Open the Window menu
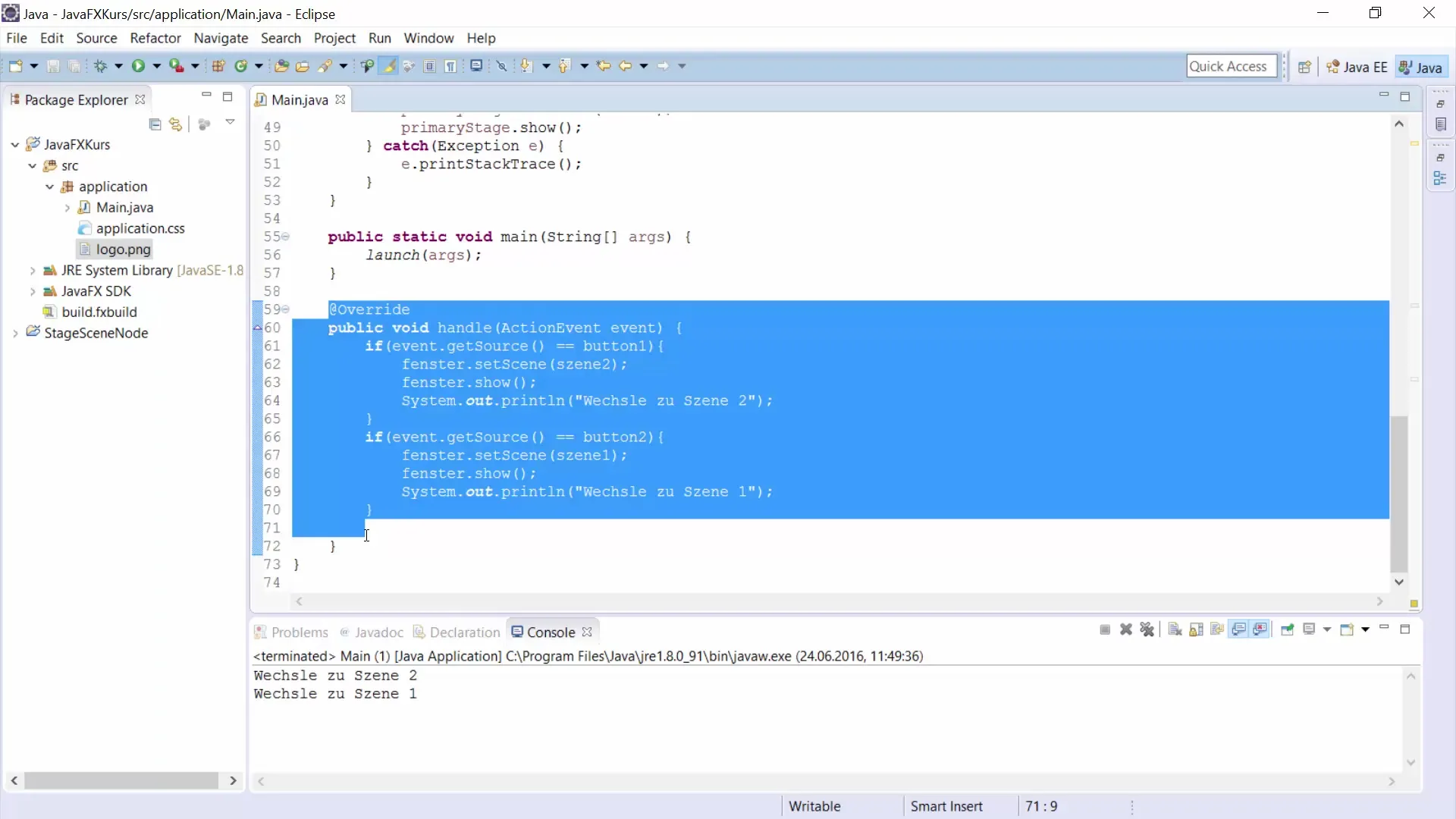The width and height of the screenshot is (1456, 819). pyautogui.click(x=428, y=38)
